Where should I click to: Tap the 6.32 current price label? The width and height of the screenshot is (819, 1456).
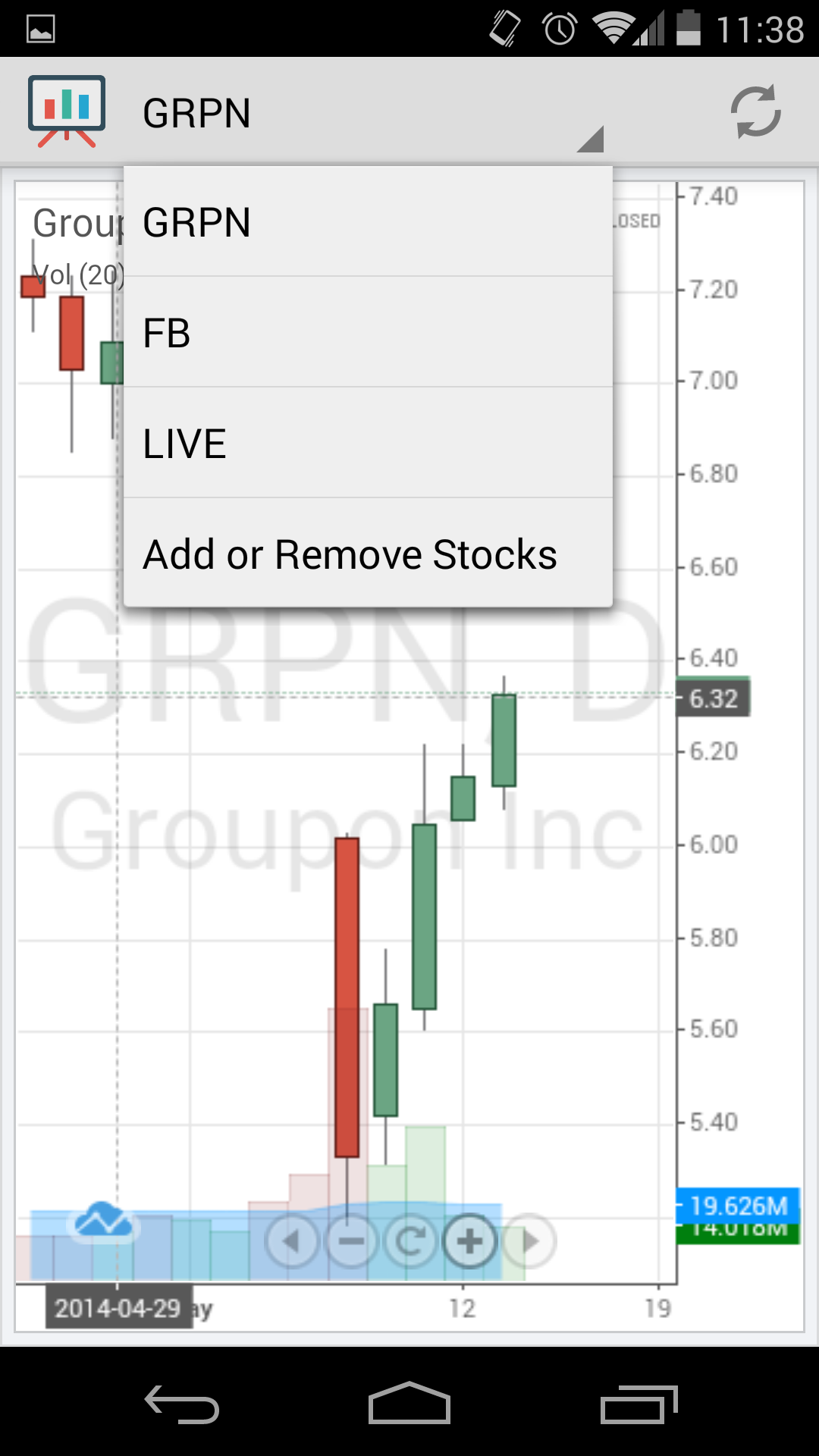713,698
